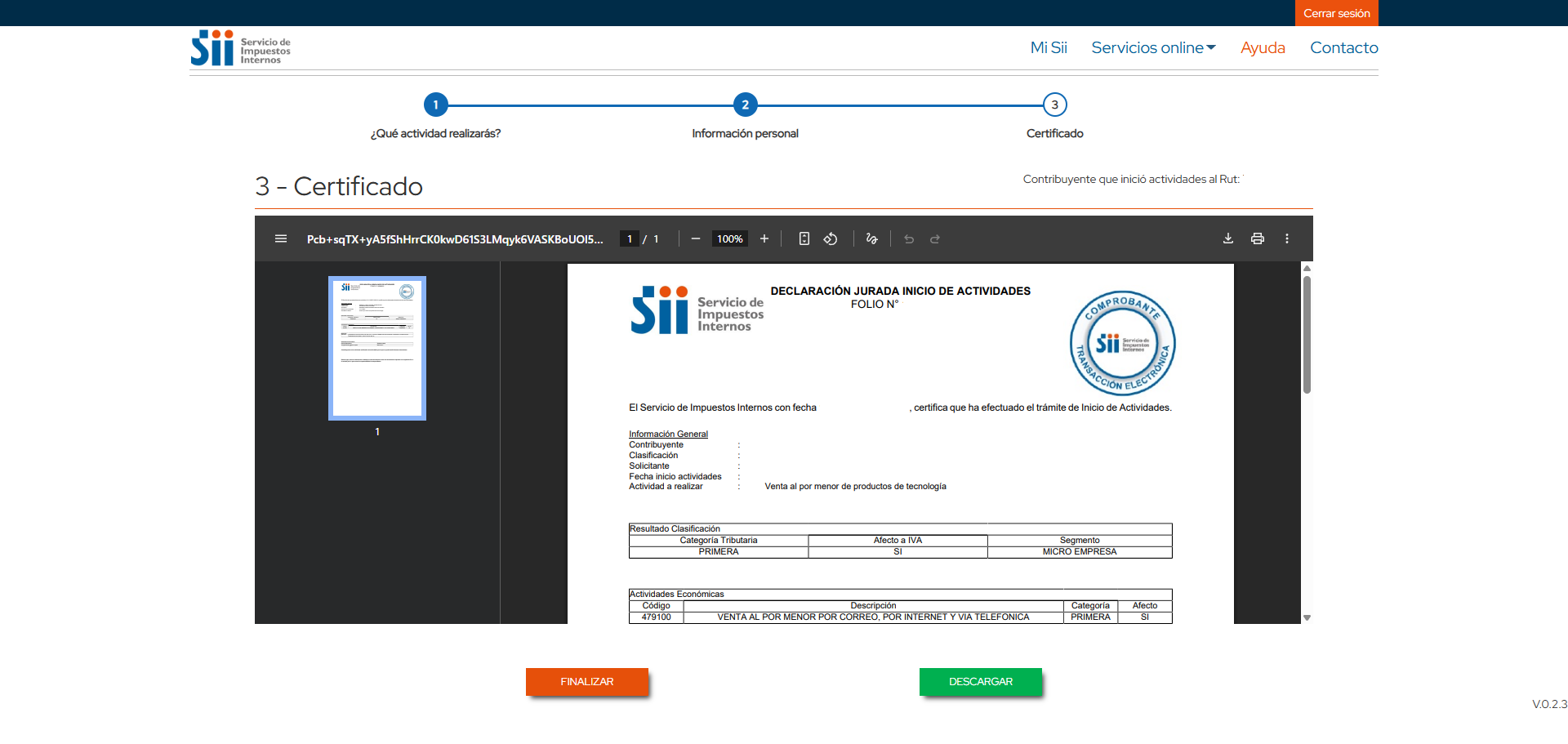Click the PDF download icon

[1228, 238]
